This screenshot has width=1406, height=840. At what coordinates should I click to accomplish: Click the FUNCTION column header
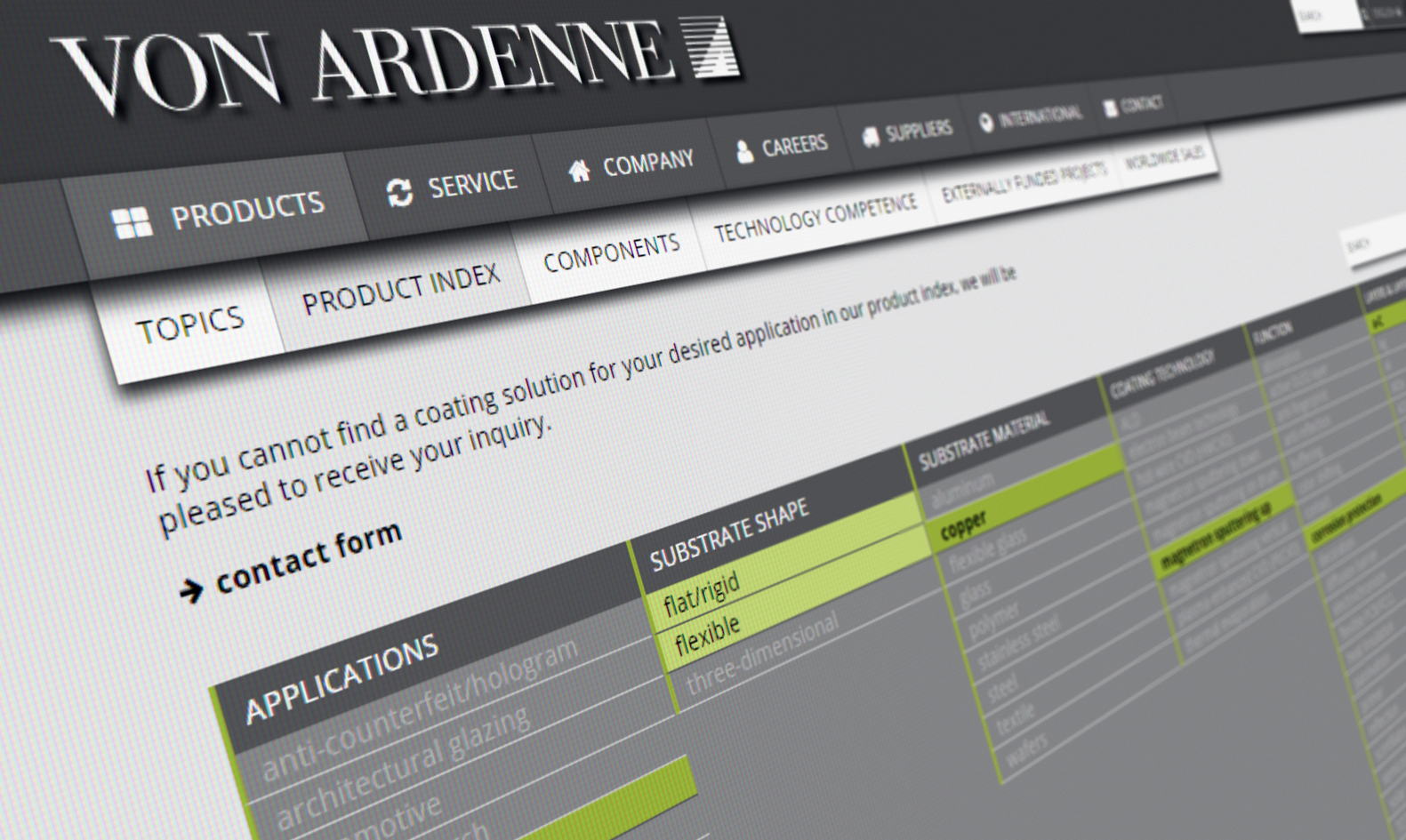tap(1273, 332)
